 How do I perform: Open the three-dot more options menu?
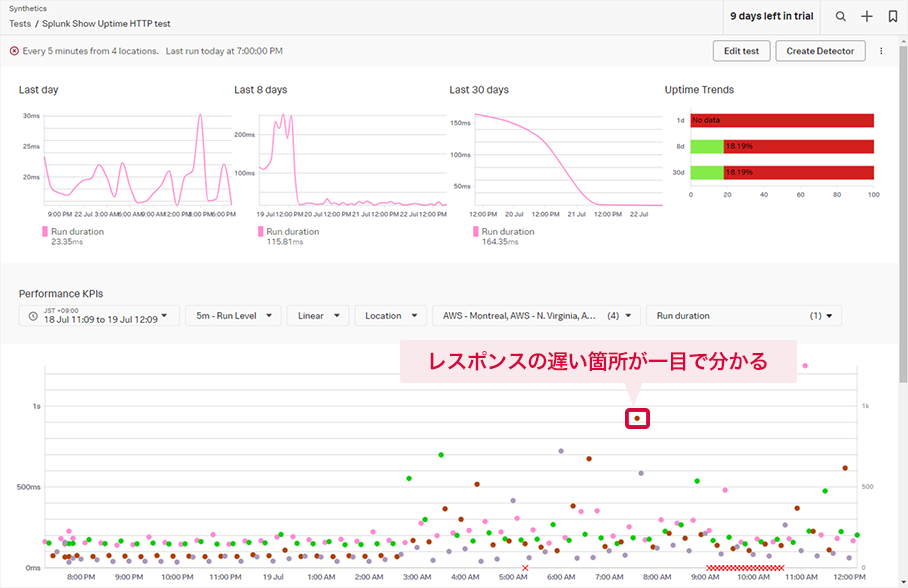[881, 51]
